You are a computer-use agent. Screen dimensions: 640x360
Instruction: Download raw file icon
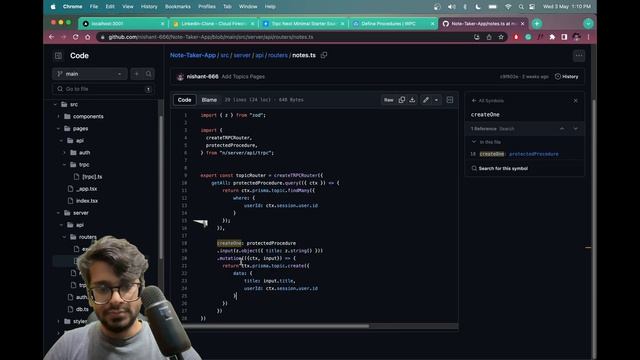[x=412, y=100]
